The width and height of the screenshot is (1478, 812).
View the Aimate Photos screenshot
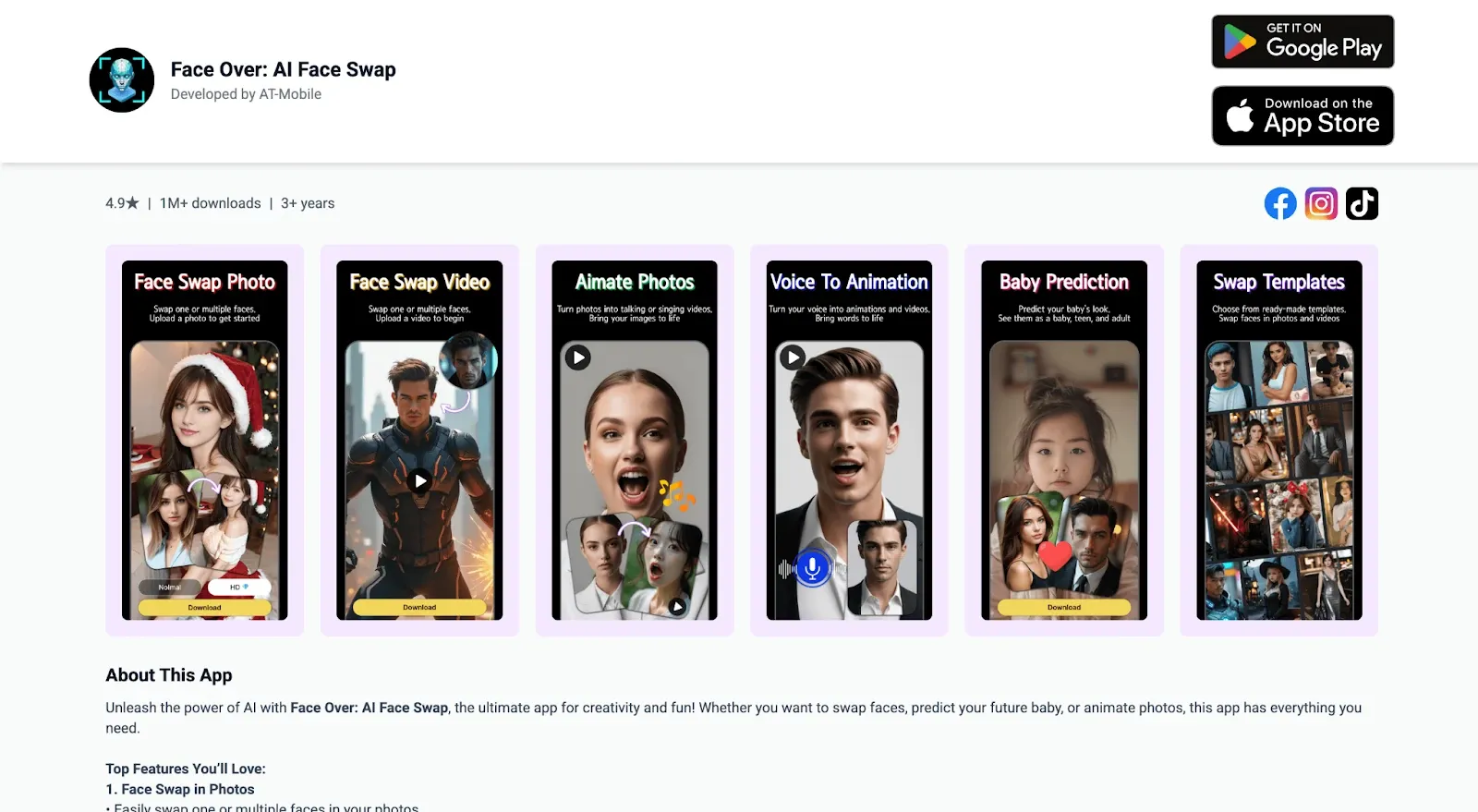[635, 440]
